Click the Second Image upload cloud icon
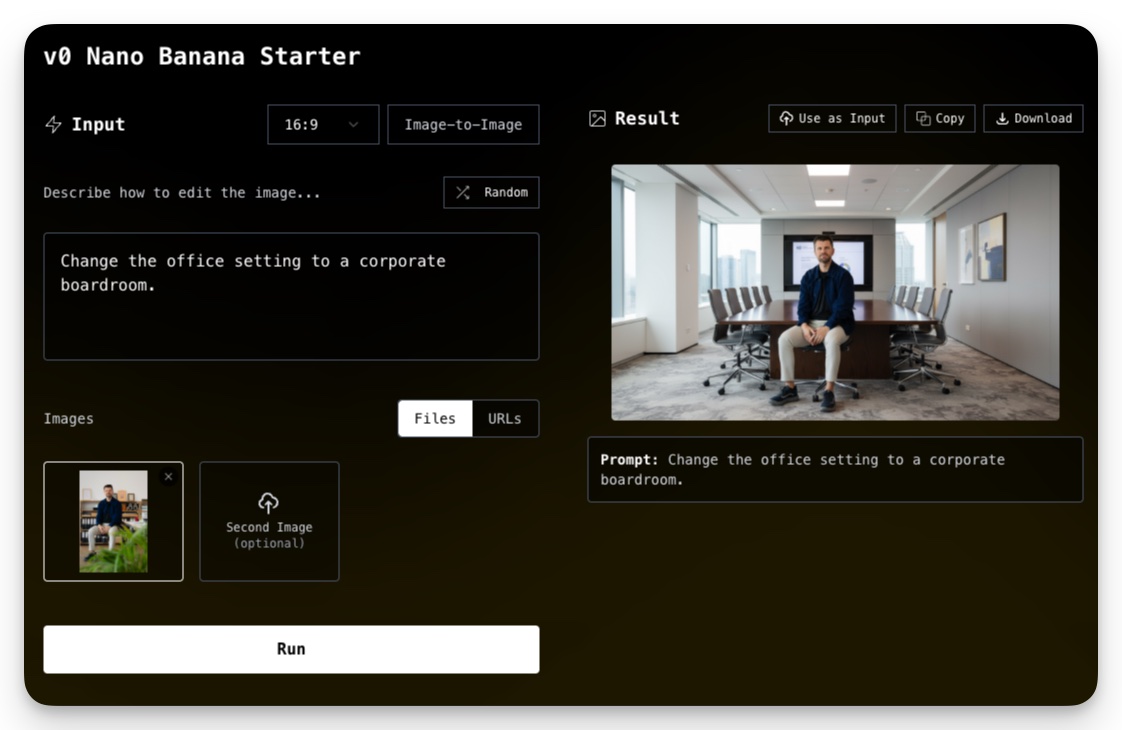This screenshot has height=730, width=1122. click(268, 503)
